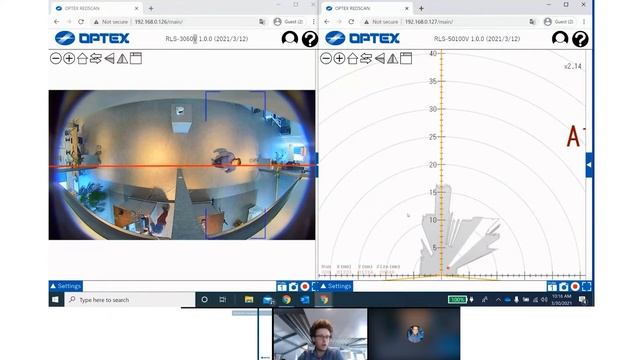The height and width of the screenshot is (360, 640).
Task: Click address bar showing 192.168.0.127
Action: coord(449,22)
